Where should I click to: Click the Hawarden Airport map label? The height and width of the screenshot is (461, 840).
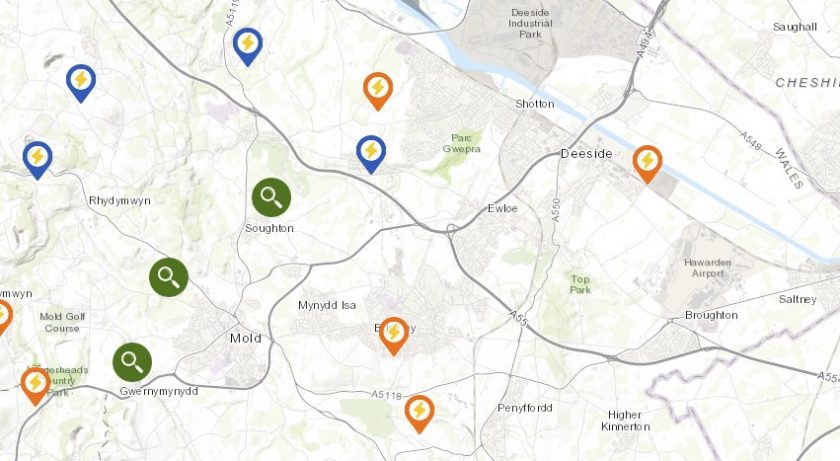[x=708, y=268]
